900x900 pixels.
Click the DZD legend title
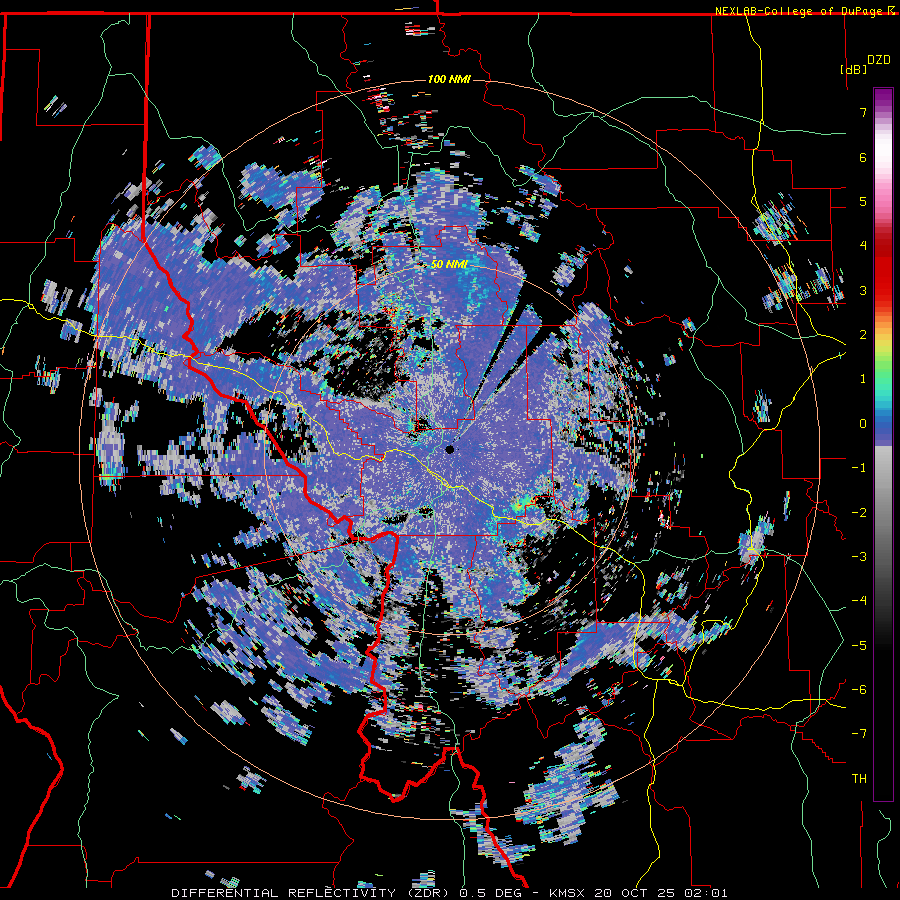pyautogui.click(x=879, y=60)
